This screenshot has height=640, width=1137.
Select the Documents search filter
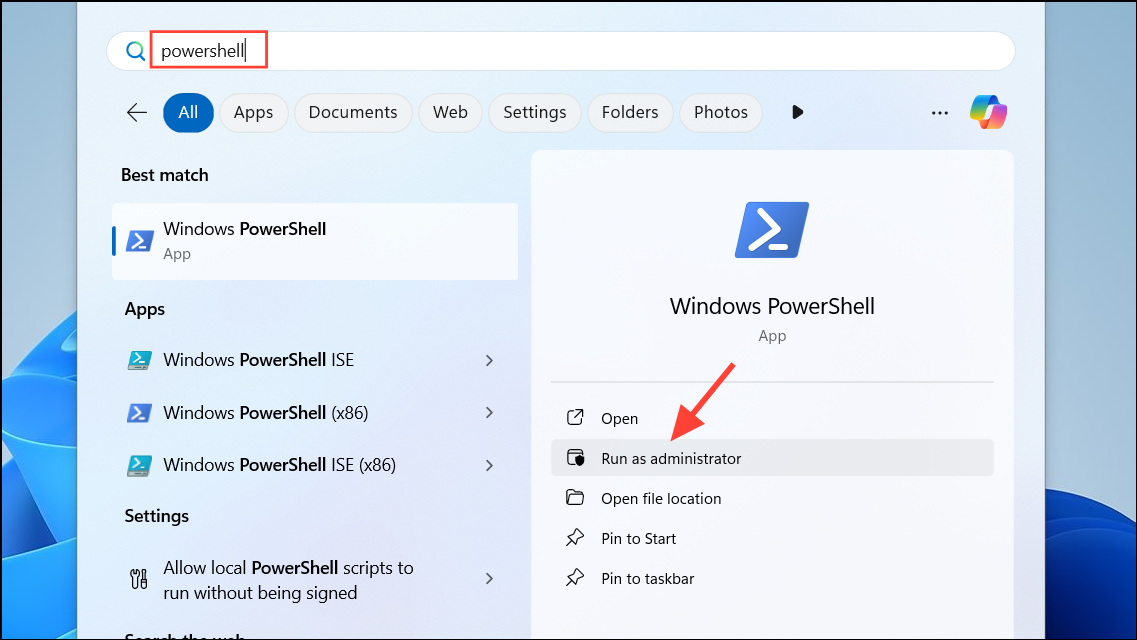352,112
